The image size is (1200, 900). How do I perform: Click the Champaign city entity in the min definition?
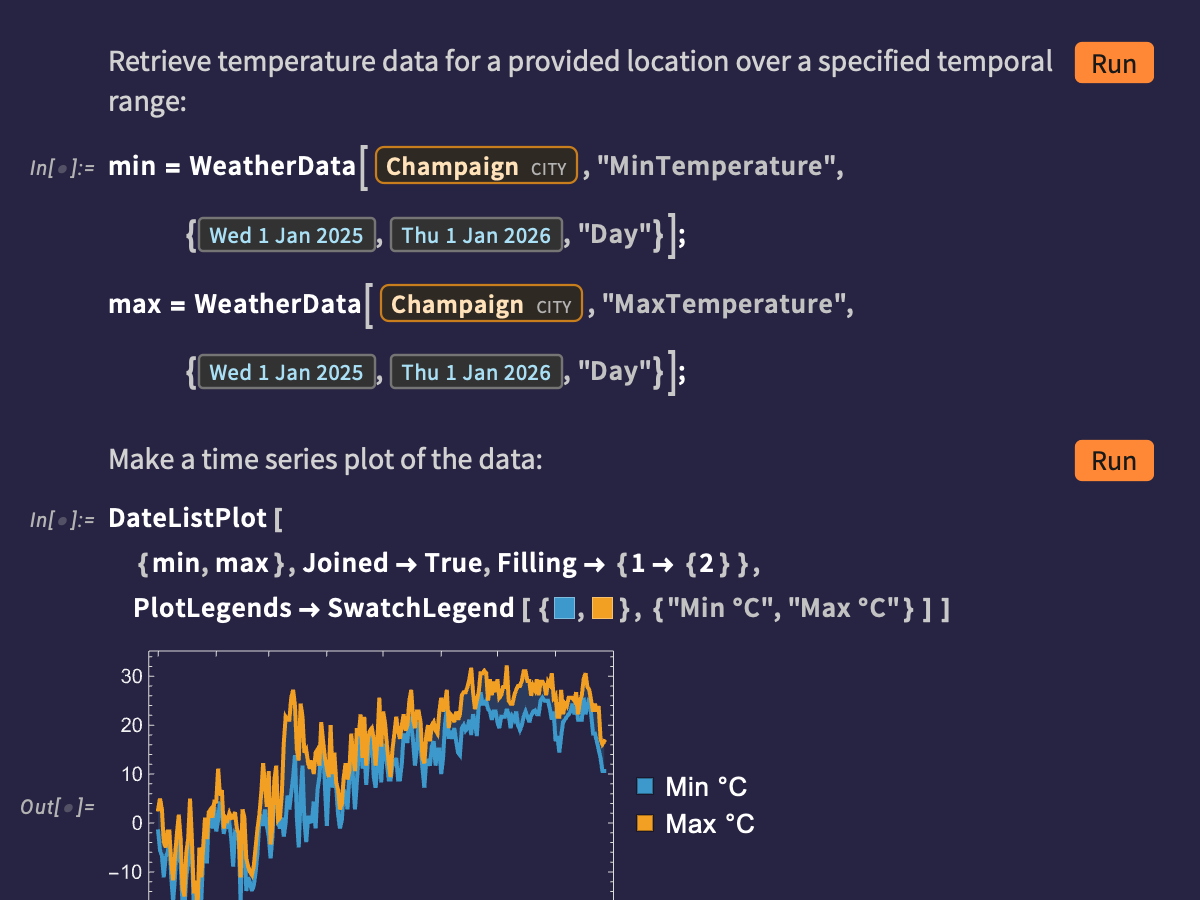476,167
